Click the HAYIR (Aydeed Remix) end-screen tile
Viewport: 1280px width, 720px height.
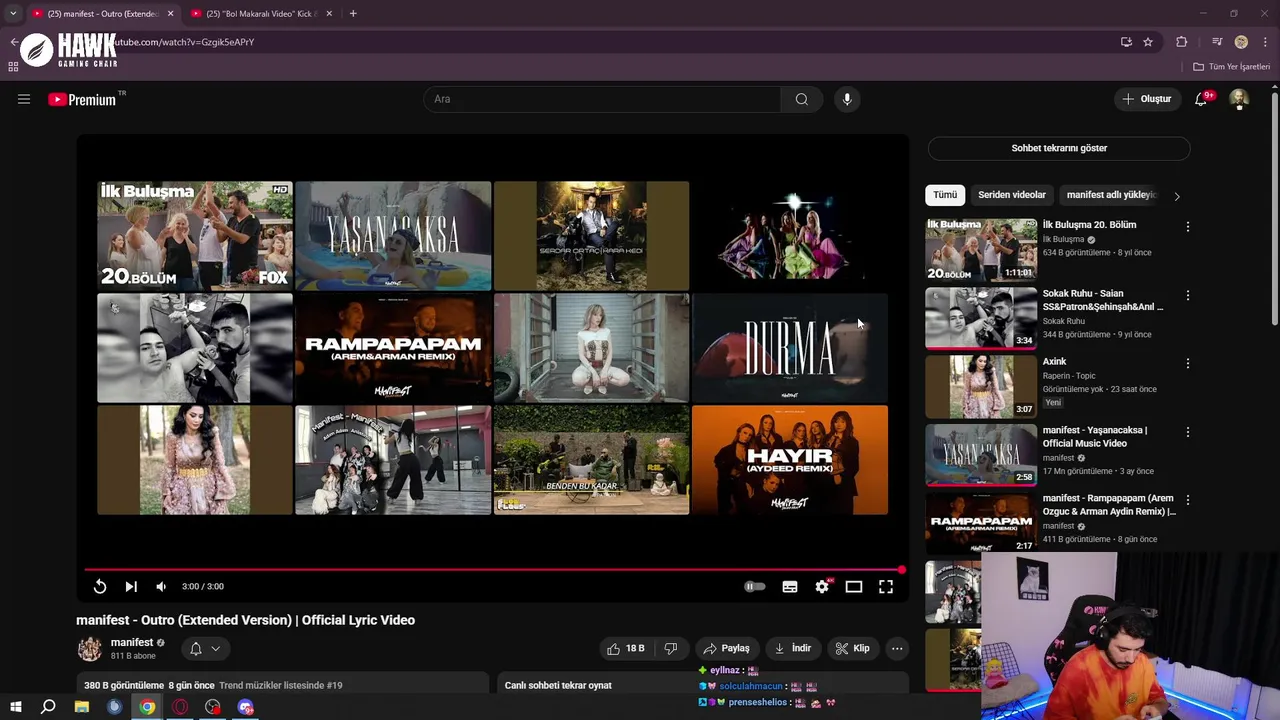click(x=790, y=460)
